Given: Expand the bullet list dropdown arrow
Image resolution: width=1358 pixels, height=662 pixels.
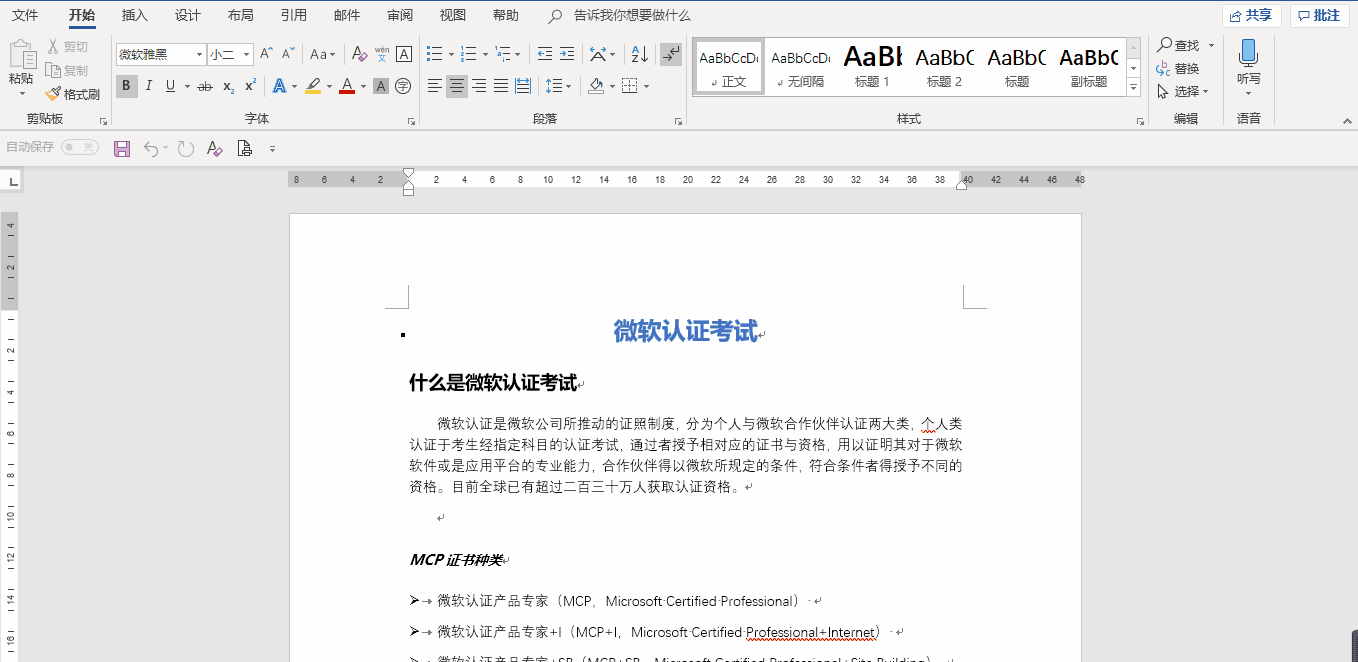Looking at the screenshot, I should point(451,54).
